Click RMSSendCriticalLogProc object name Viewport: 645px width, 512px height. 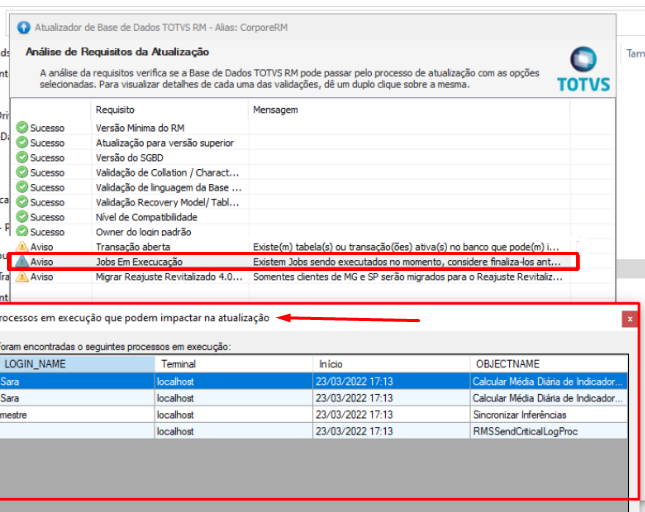pos(525,431)
